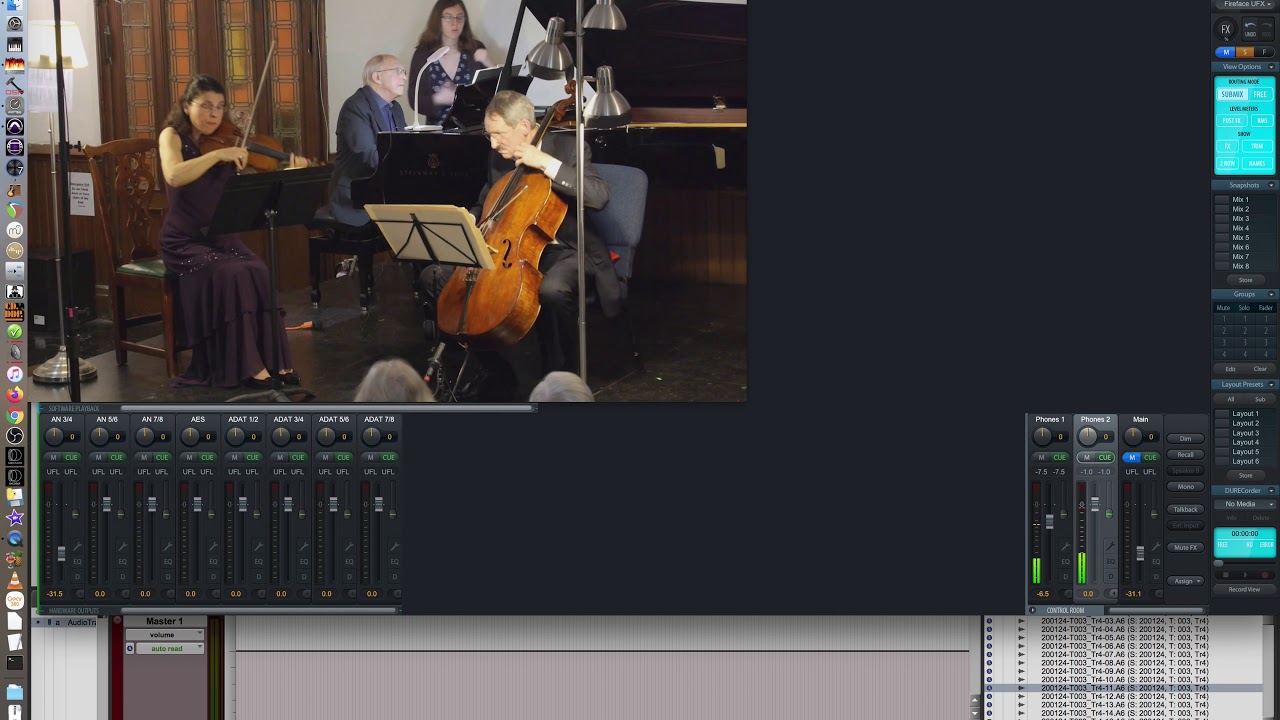The image size is (1280, 720).
Task: Open the wrench settings for ADAT 7/8 channel
Action: tap(394, 547)
